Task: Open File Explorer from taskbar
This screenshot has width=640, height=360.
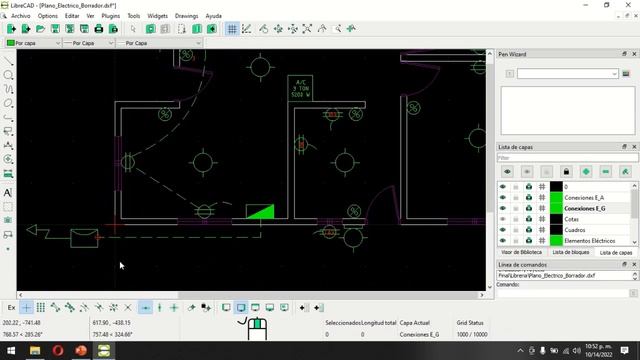Action: coord(35,351)
